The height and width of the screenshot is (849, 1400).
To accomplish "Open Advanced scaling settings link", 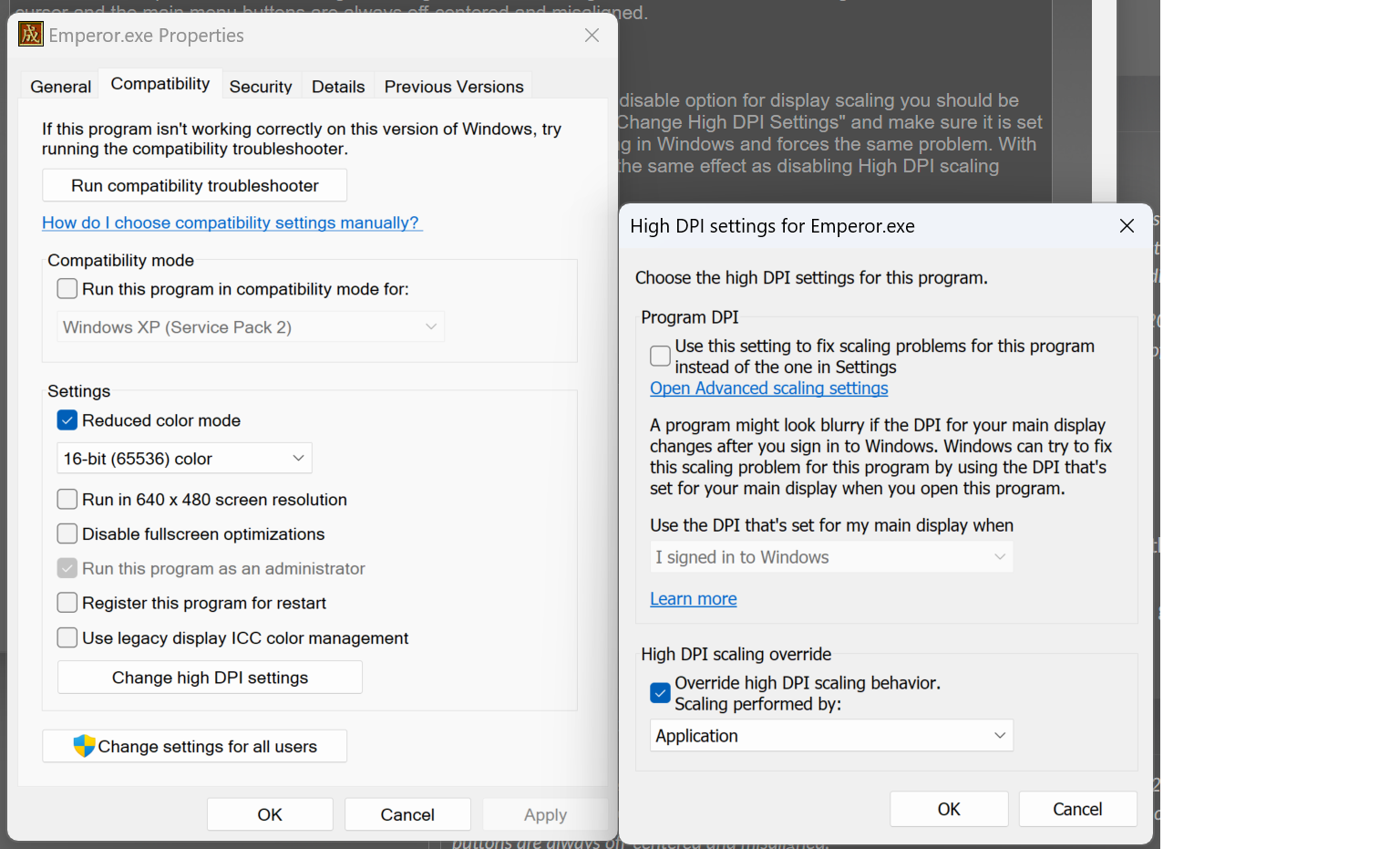I will click(x=769, y=388).
